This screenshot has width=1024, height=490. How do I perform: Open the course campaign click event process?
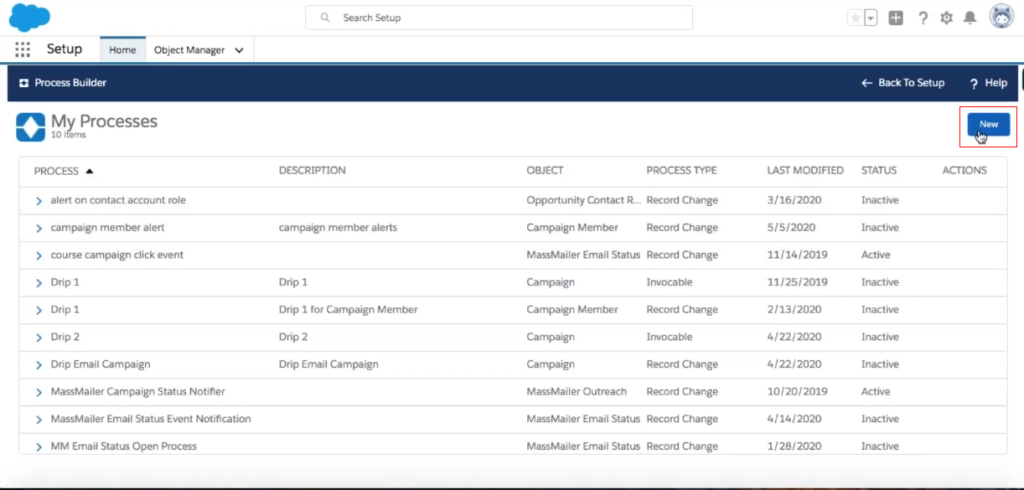pos(117,255)
